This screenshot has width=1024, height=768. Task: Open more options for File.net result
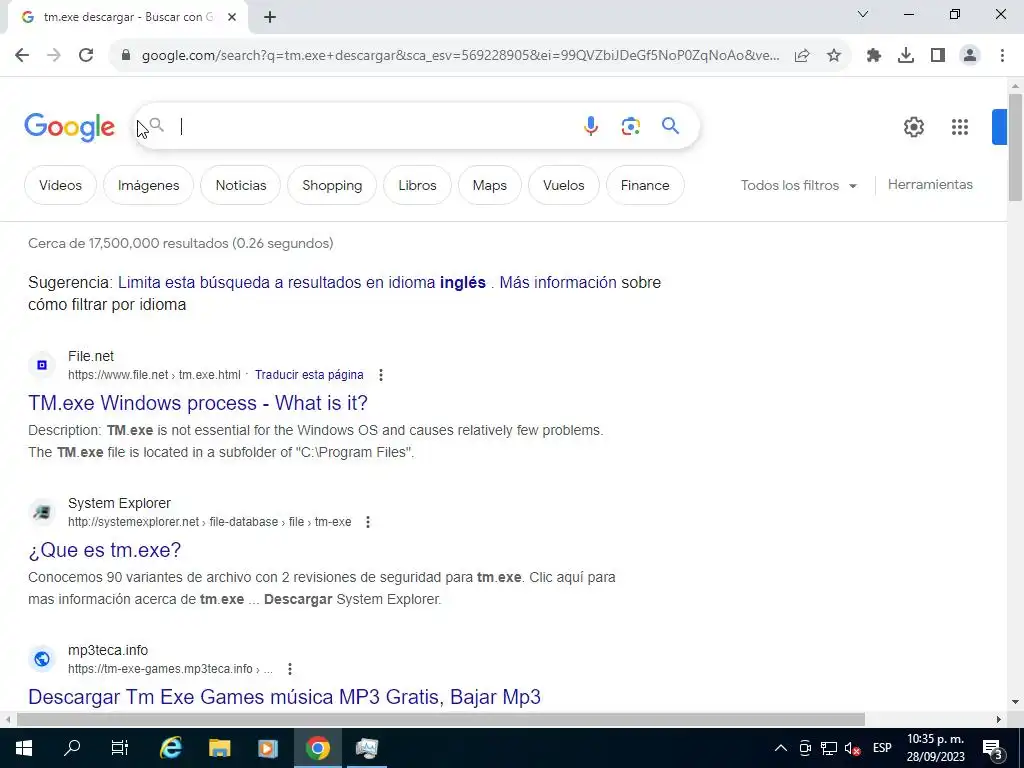381,375
